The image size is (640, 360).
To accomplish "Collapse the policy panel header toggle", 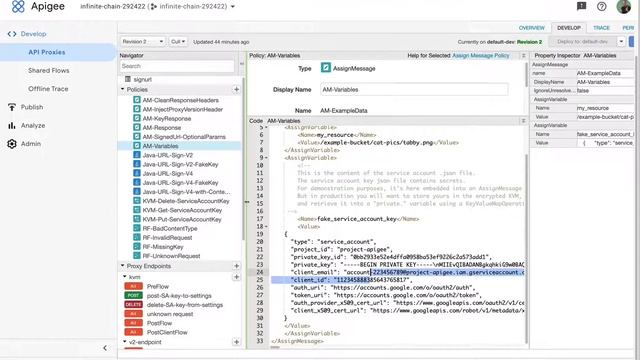I will (524, 56).
